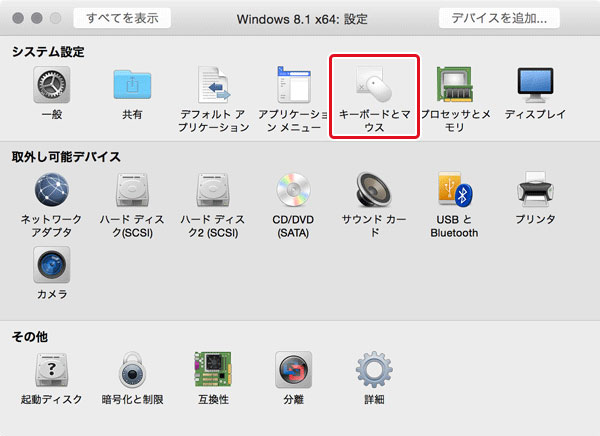
Task: Open 分離 isolation settings
Action: 293,370
